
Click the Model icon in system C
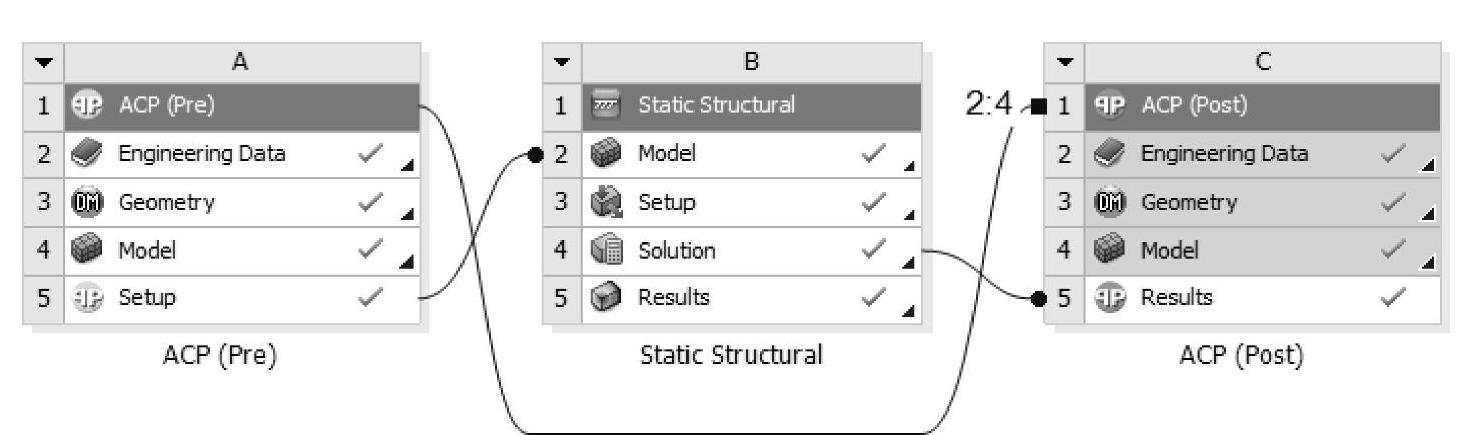click(x=1105, y=250)
